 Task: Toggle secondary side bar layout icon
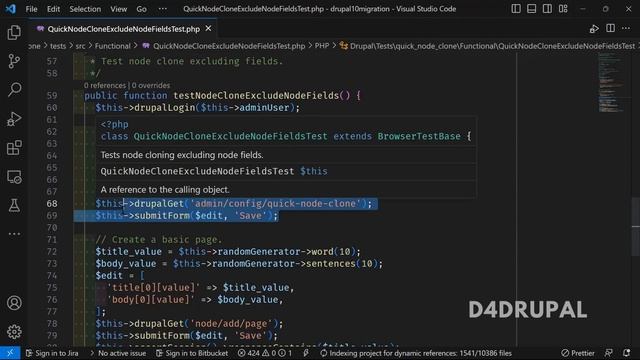(547, 9)
